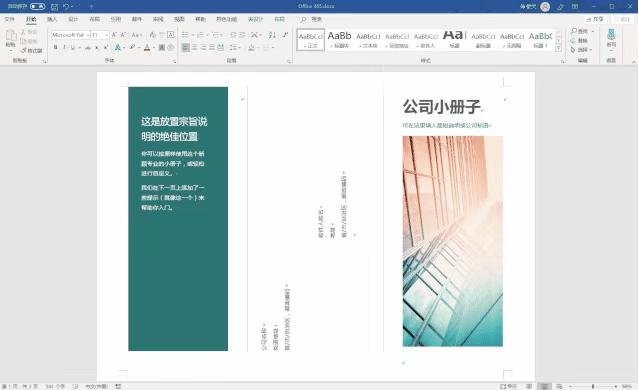The height and width of the screenshot is (391, 639).
Task: Open the Font dialog launcher
Action: pyautogui.click(x=175, y=62)
